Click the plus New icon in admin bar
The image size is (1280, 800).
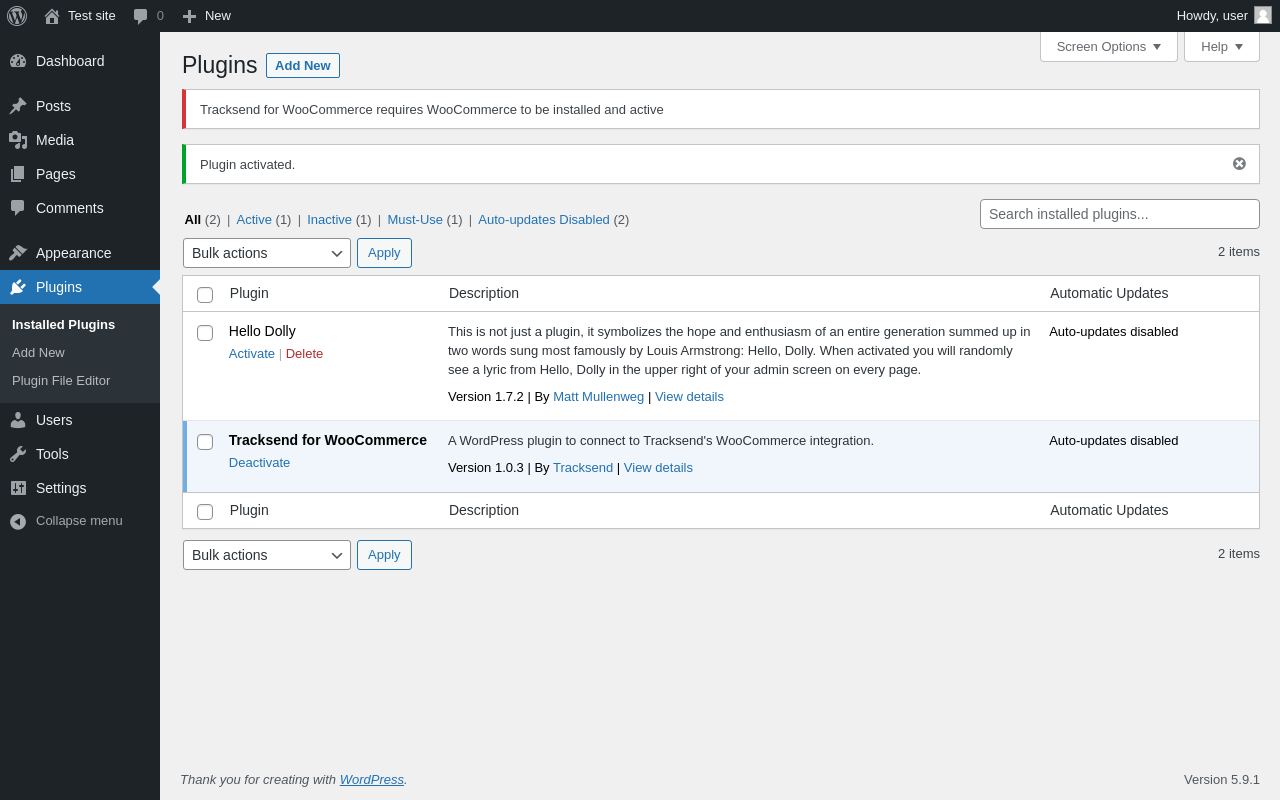(189, 16)
